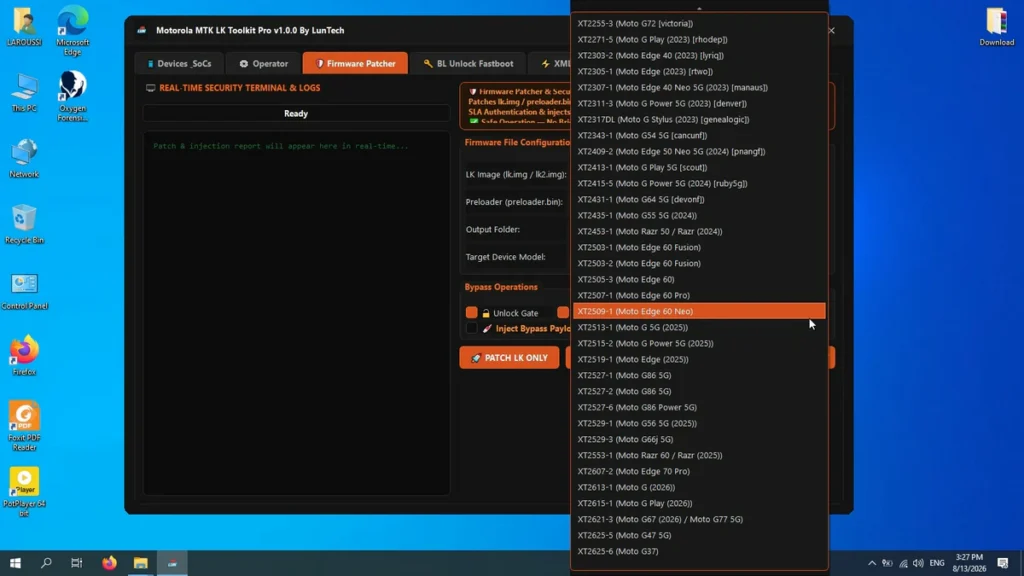The height and width of the screenshot is (576, 1024).
Task: Choose XT2435-1 (Moto G55 5G (2024))
Action: point(699,216)
